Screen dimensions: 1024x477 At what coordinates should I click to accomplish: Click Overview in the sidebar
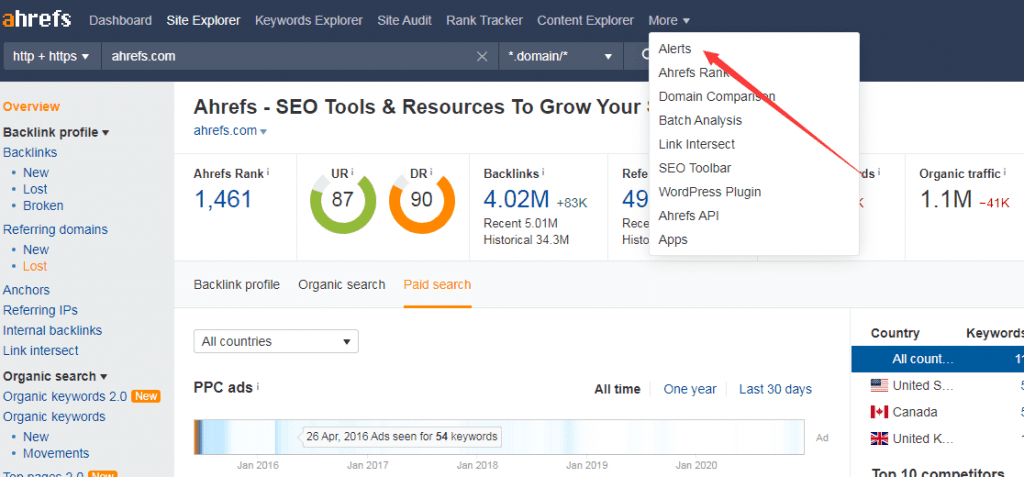coord(31,107)
